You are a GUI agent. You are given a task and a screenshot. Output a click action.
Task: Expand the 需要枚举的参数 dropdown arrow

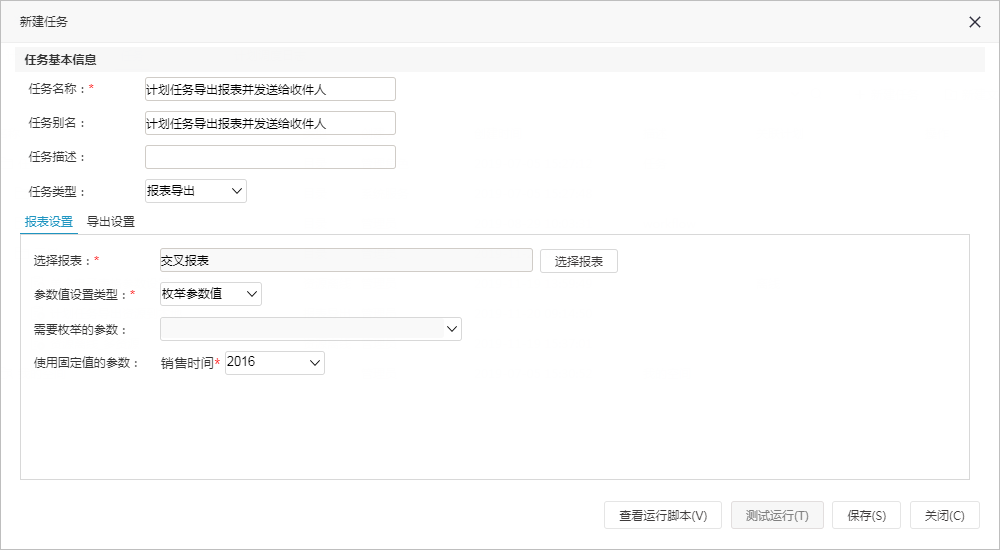point(452,329)
